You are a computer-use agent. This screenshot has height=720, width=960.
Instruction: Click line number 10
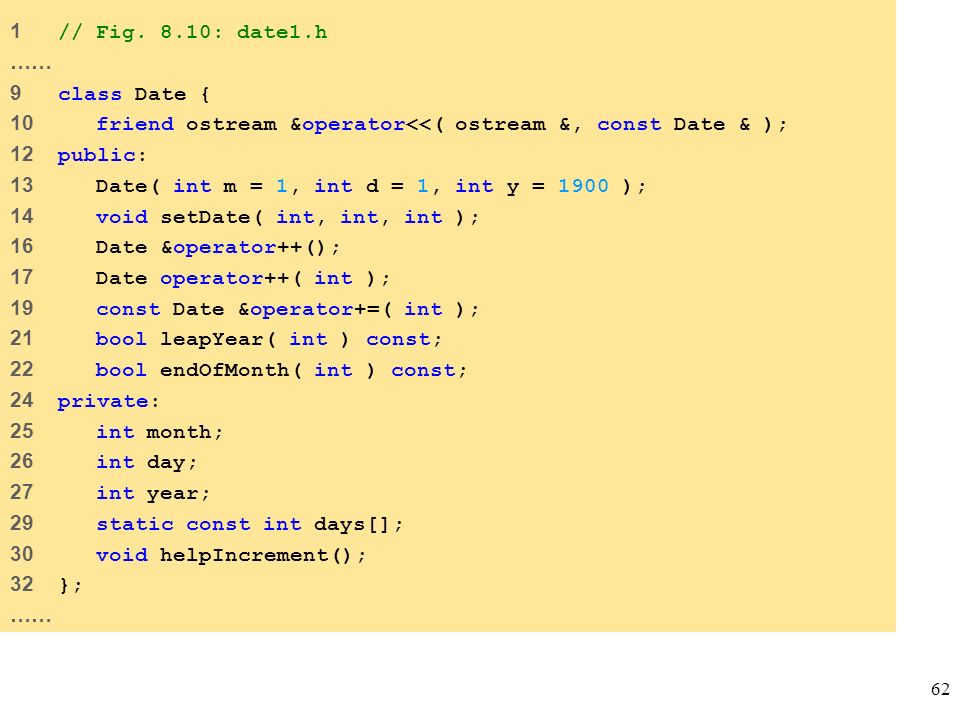click(x=21, y=123)
